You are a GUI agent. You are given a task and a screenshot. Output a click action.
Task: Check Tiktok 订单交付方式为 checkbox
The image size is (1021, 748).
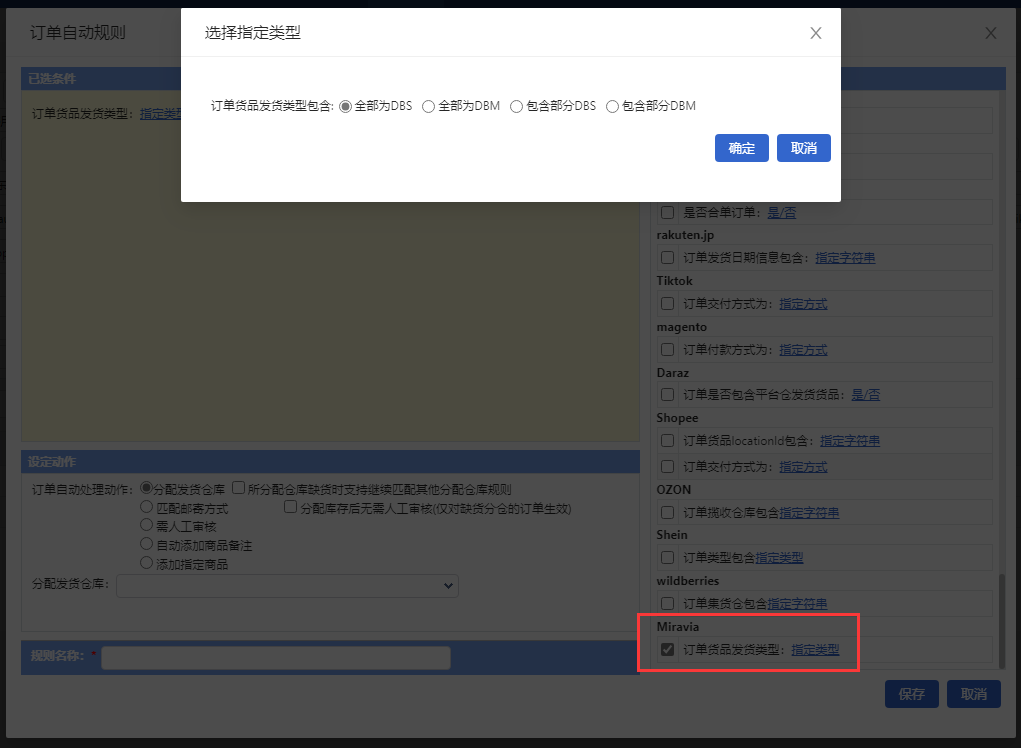tap(667, 303)
